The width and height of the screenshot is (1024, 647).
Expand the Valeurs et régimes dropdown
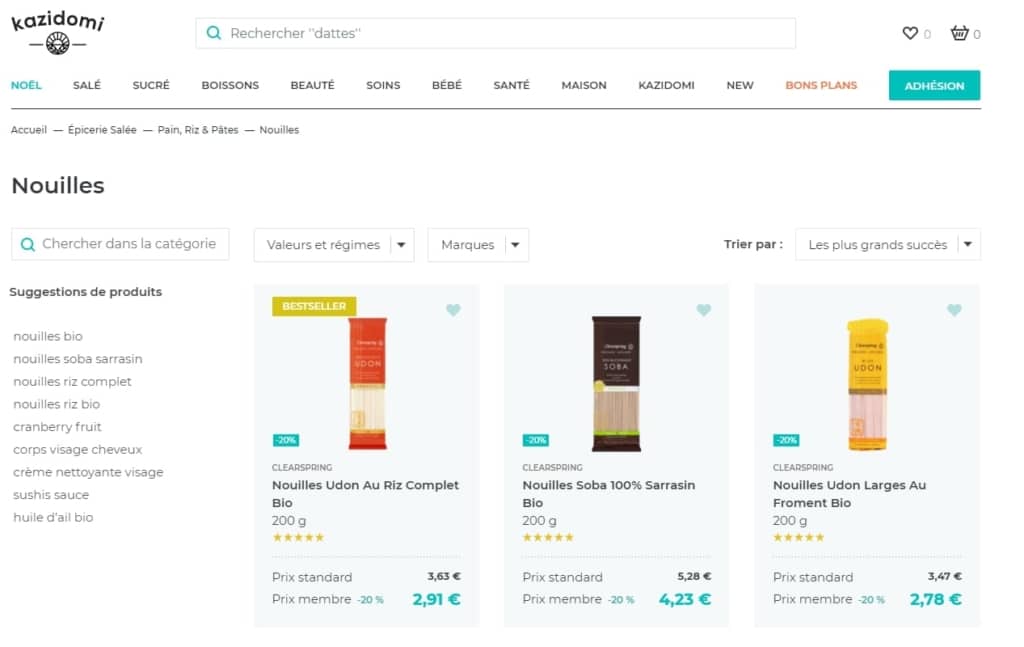click(x=334, y=245)
